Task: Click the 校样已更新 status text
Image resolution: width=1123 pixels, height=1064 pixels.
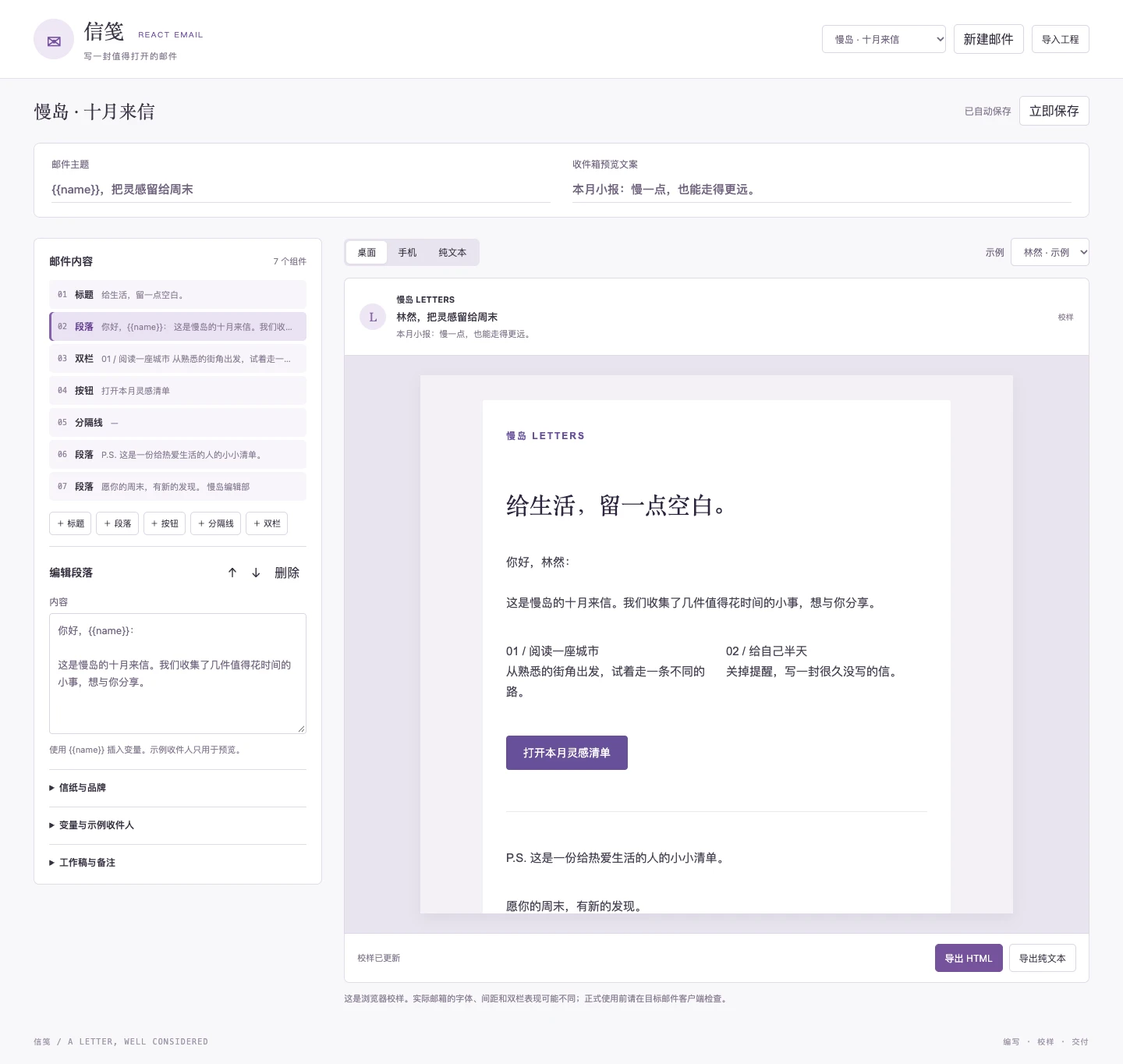Action: [x=379, y=958]
